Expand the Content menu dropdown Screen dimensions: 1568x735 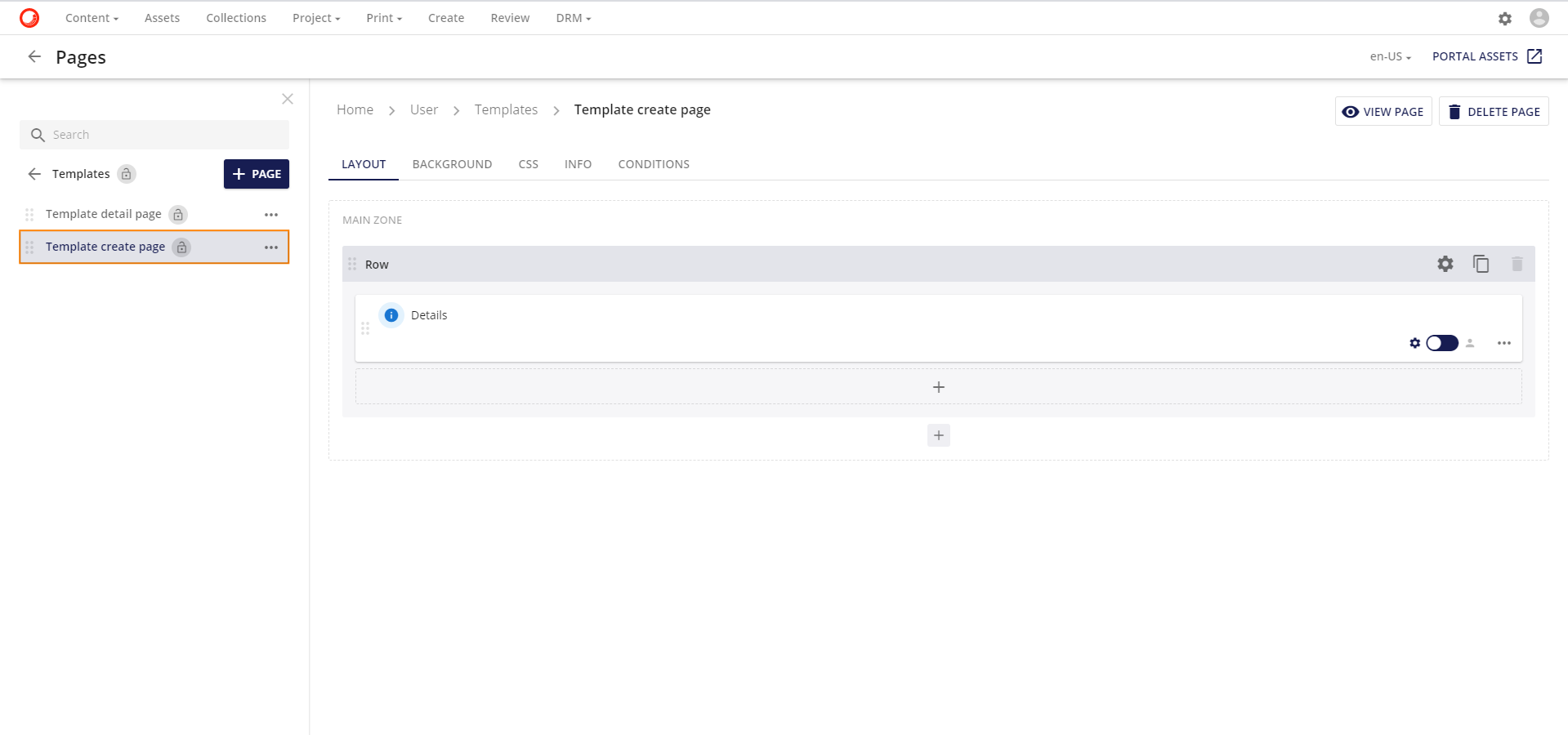click(x=92, y=18)
